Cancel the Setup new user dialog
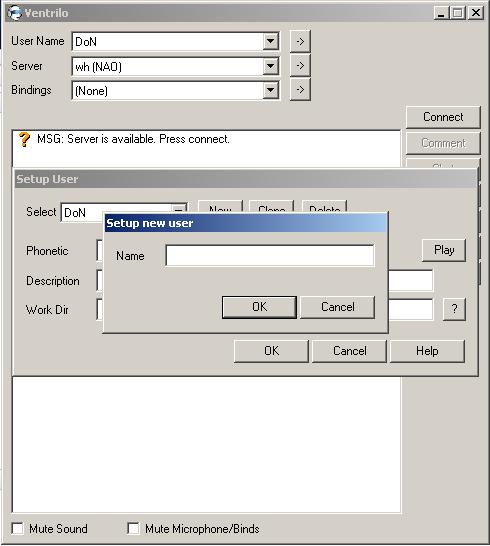The height and width of the screenshot is (546, 490). [x=337, y=307]
